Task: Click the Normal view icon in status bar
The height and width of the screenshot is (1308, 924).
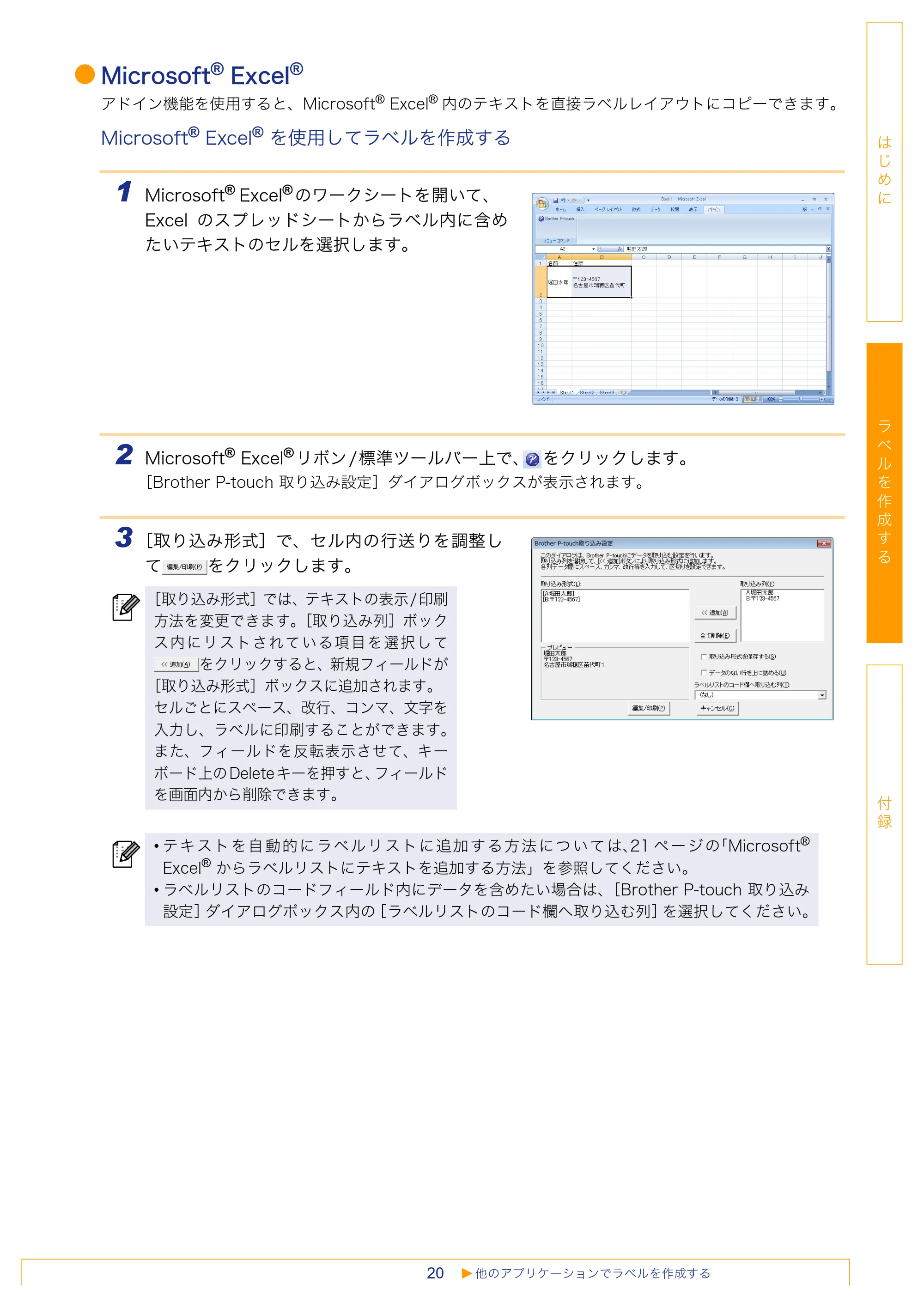Action: point(748,399)
